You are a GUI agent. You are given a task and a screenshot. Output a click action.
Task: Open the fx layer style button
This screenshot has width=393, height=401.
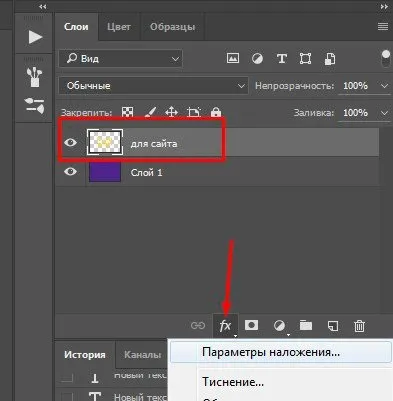pos(225,326)
